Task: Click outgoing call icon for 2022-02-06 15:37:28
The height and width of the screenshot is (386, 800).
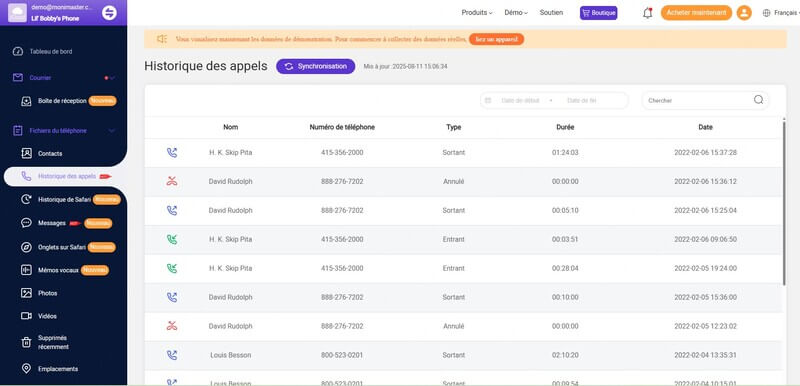Action: pyautogui.click(x=172, y=152)
